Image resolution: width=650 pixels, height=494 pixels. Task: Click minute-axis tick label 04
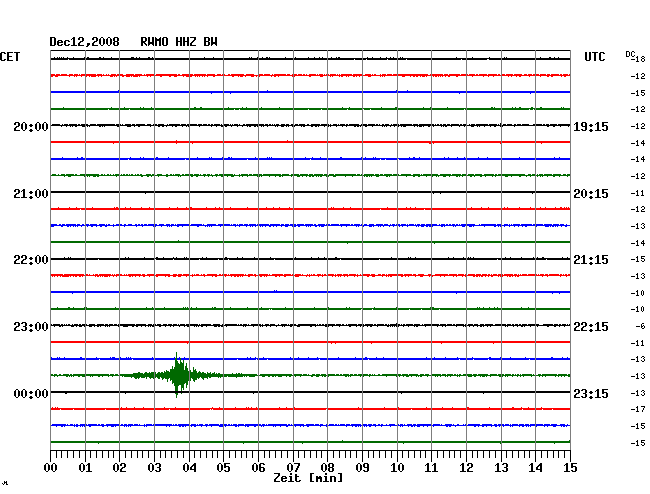point(189,468)
